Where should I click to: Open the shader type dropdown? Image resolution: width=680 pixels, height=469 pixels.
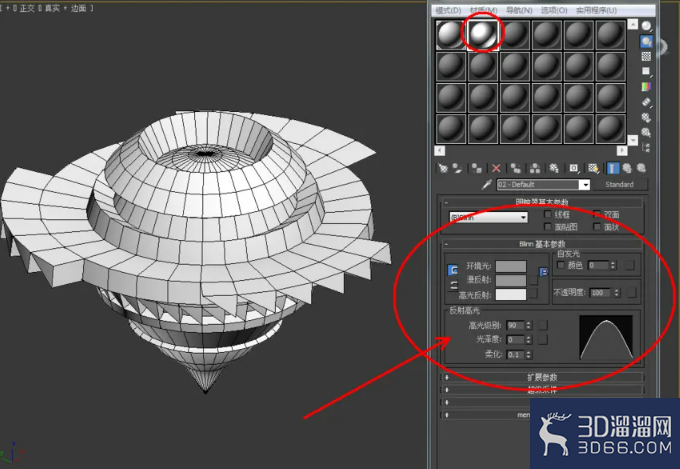(x=489, y=217)
